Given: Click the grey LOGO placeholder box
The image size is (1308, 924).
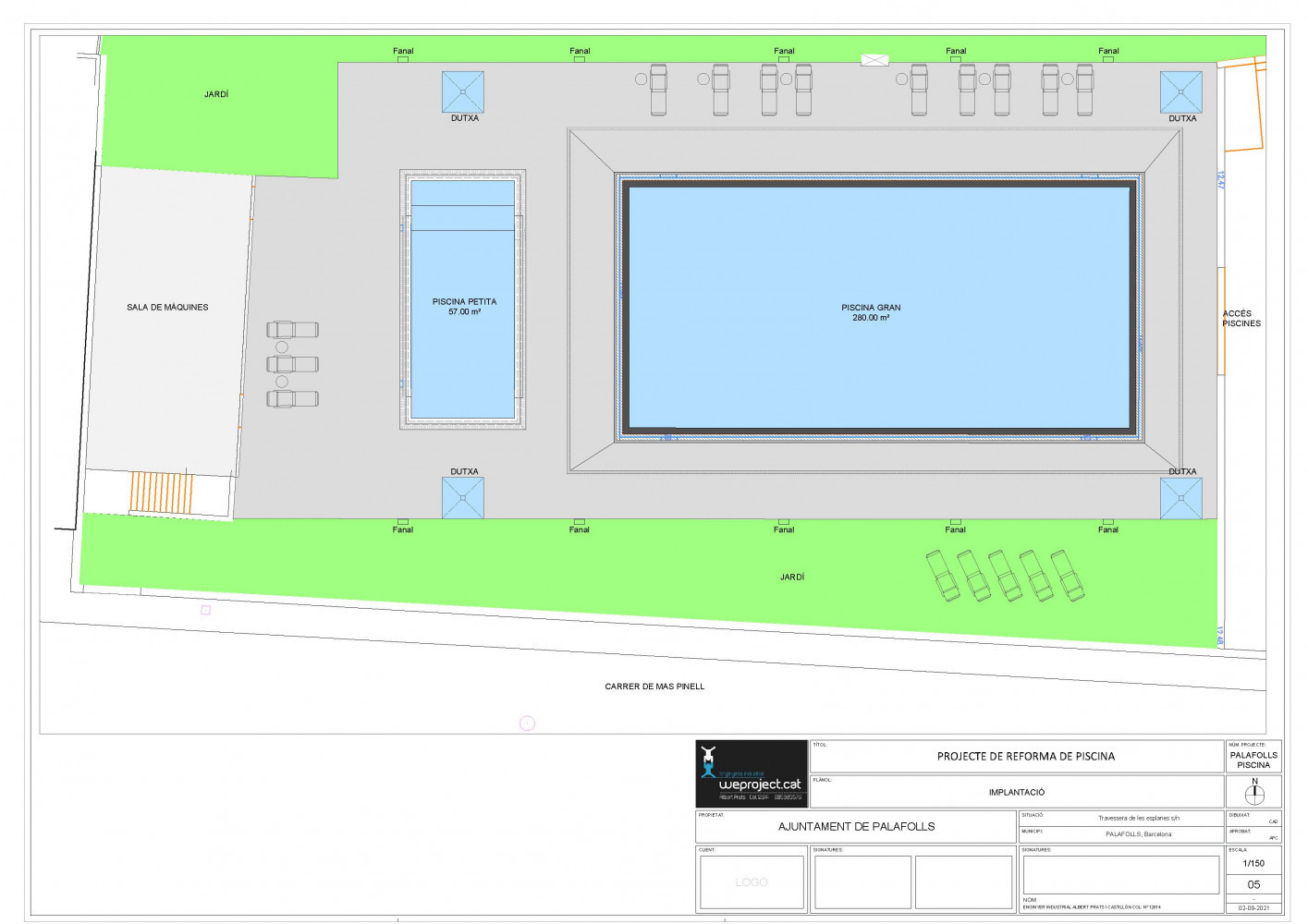Looking at the screenshot, I should point(752,882).
